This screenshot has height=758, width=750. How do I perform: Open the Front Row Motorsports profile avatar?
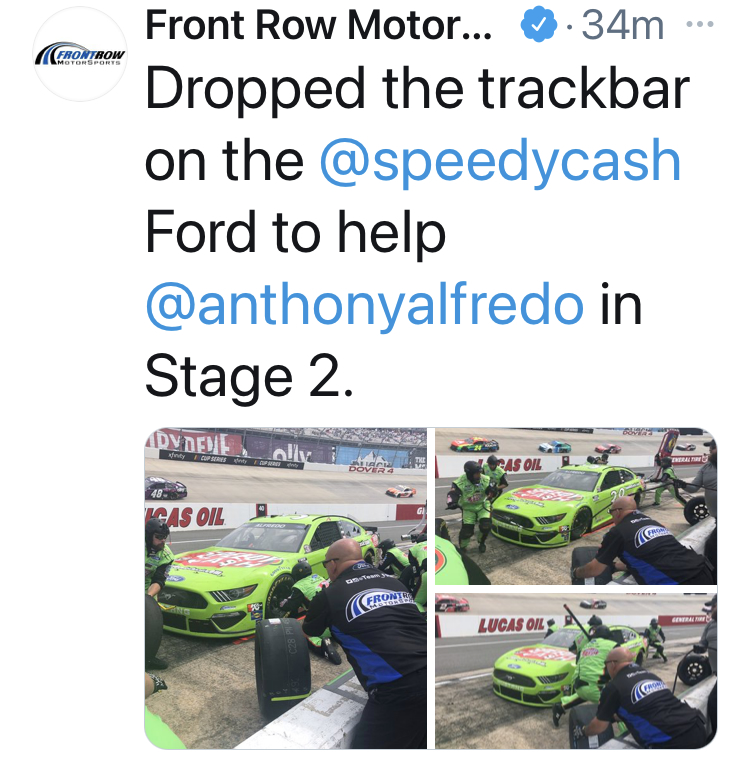pyautogui.click(x=80, y=54)
